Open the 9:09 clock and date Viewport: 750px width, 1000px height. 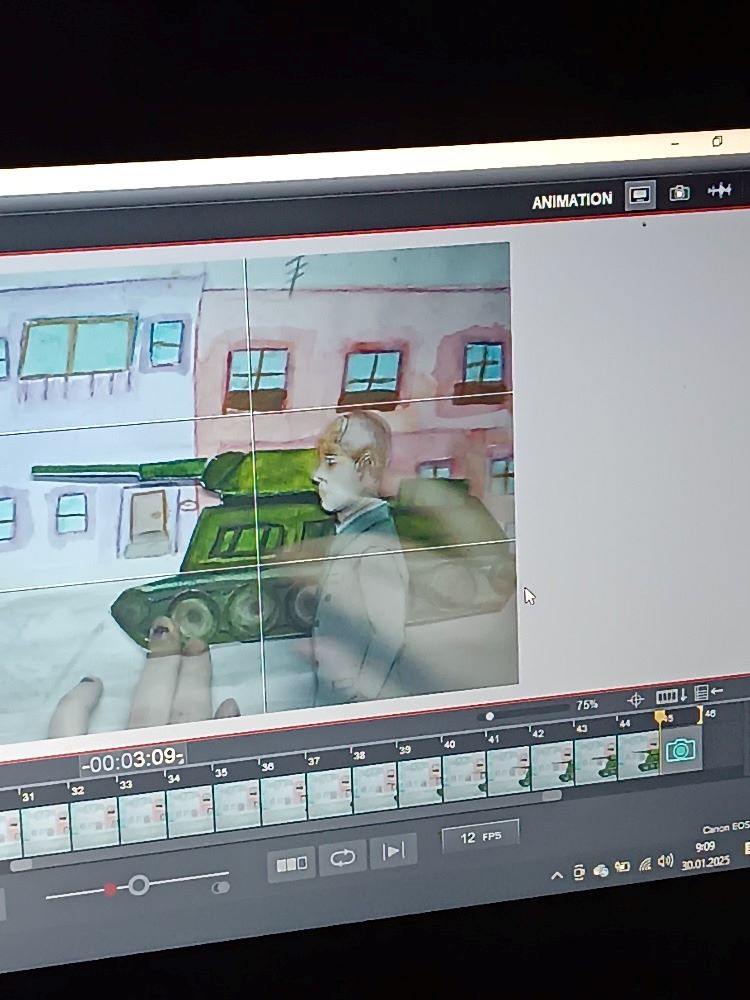tap(705, 855)
